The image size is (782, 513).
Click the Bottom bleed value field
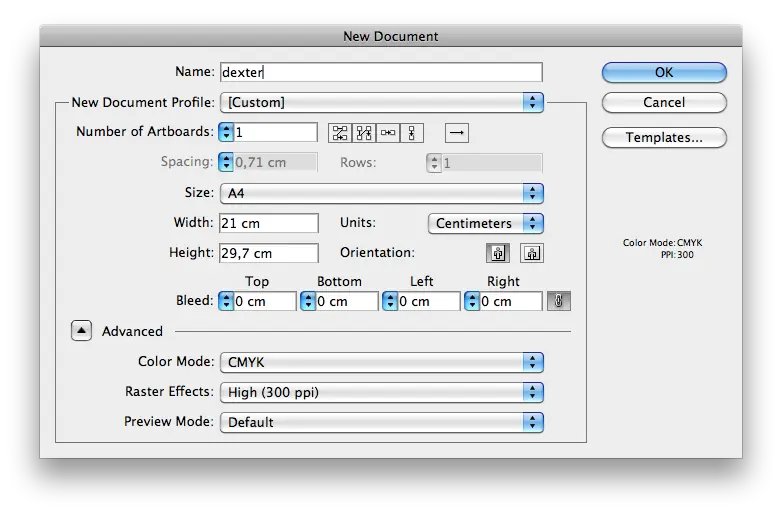pyautogui.click(x=347, y=302)
